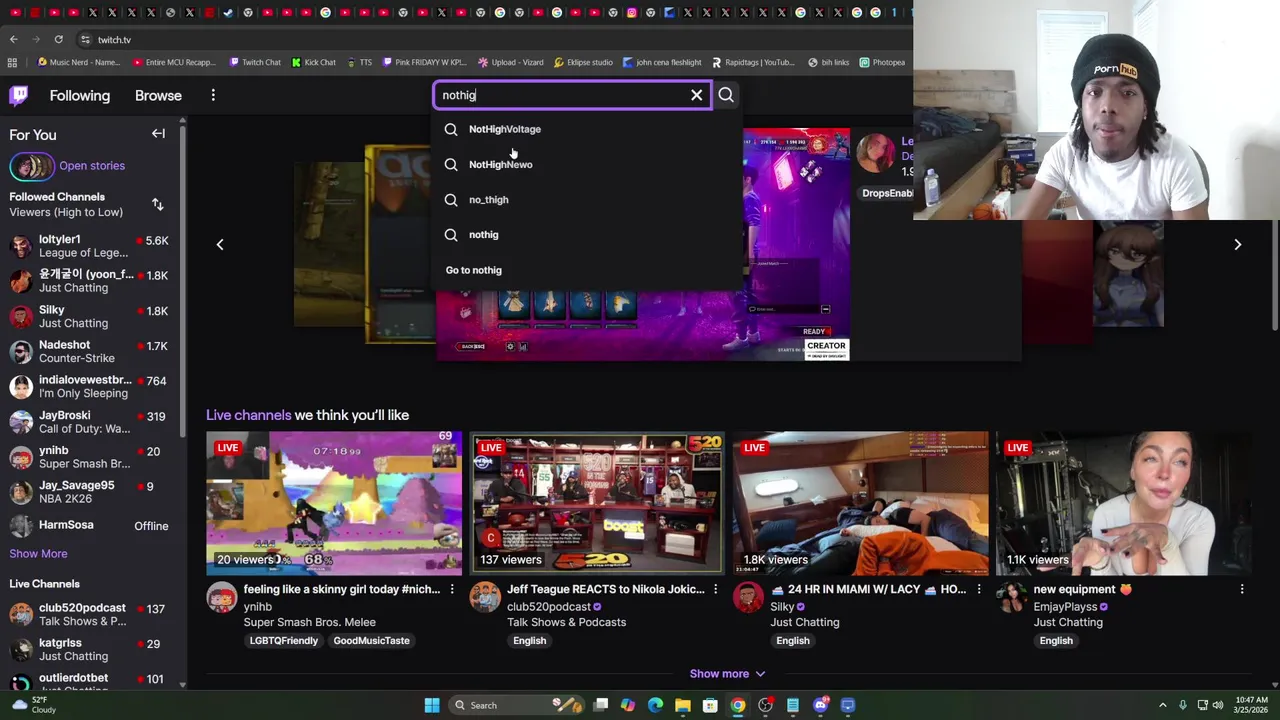Click the EmjayPlayss channel name

coord(1065,606)
